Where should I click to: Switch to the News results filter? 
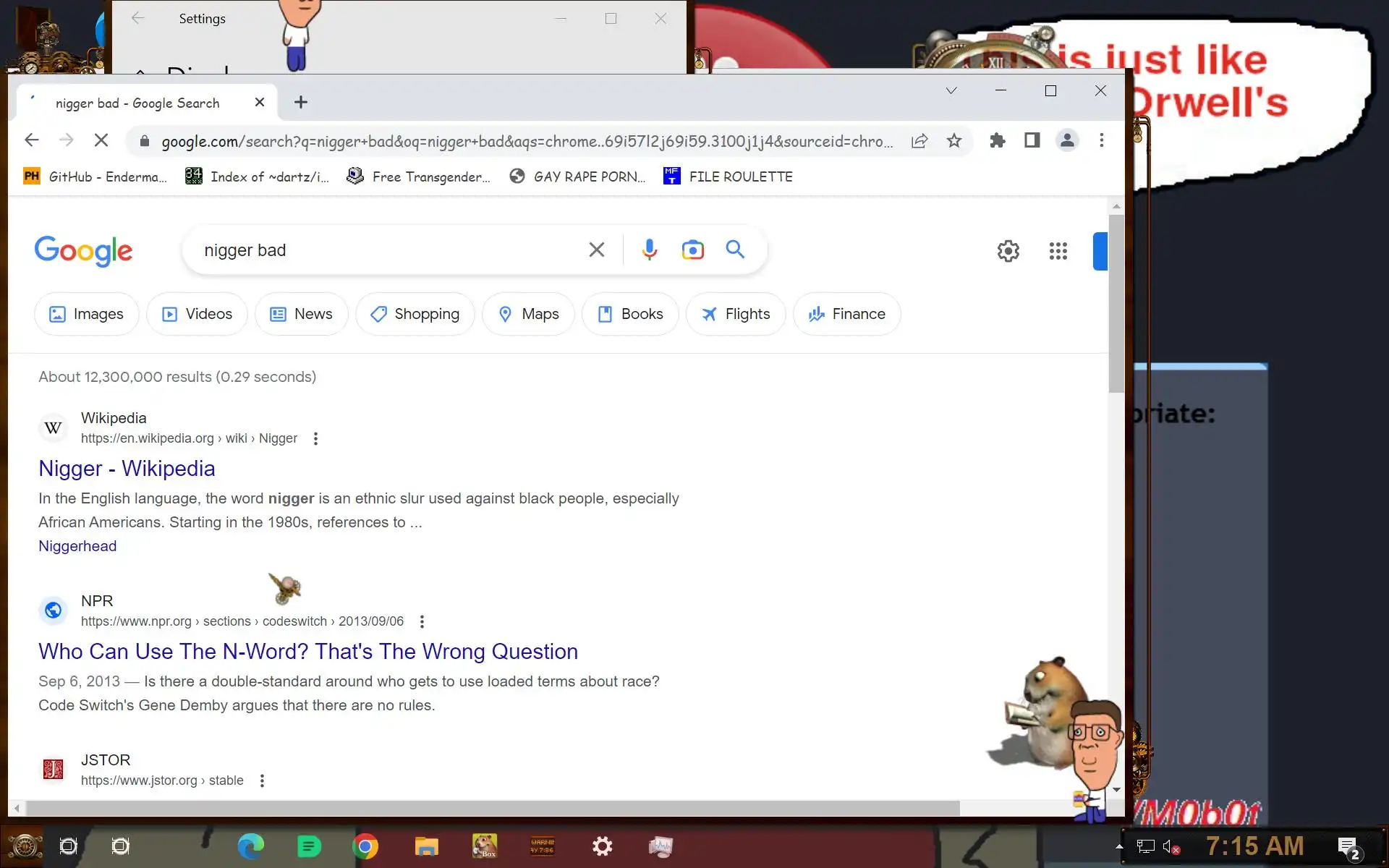coord(301,314)
